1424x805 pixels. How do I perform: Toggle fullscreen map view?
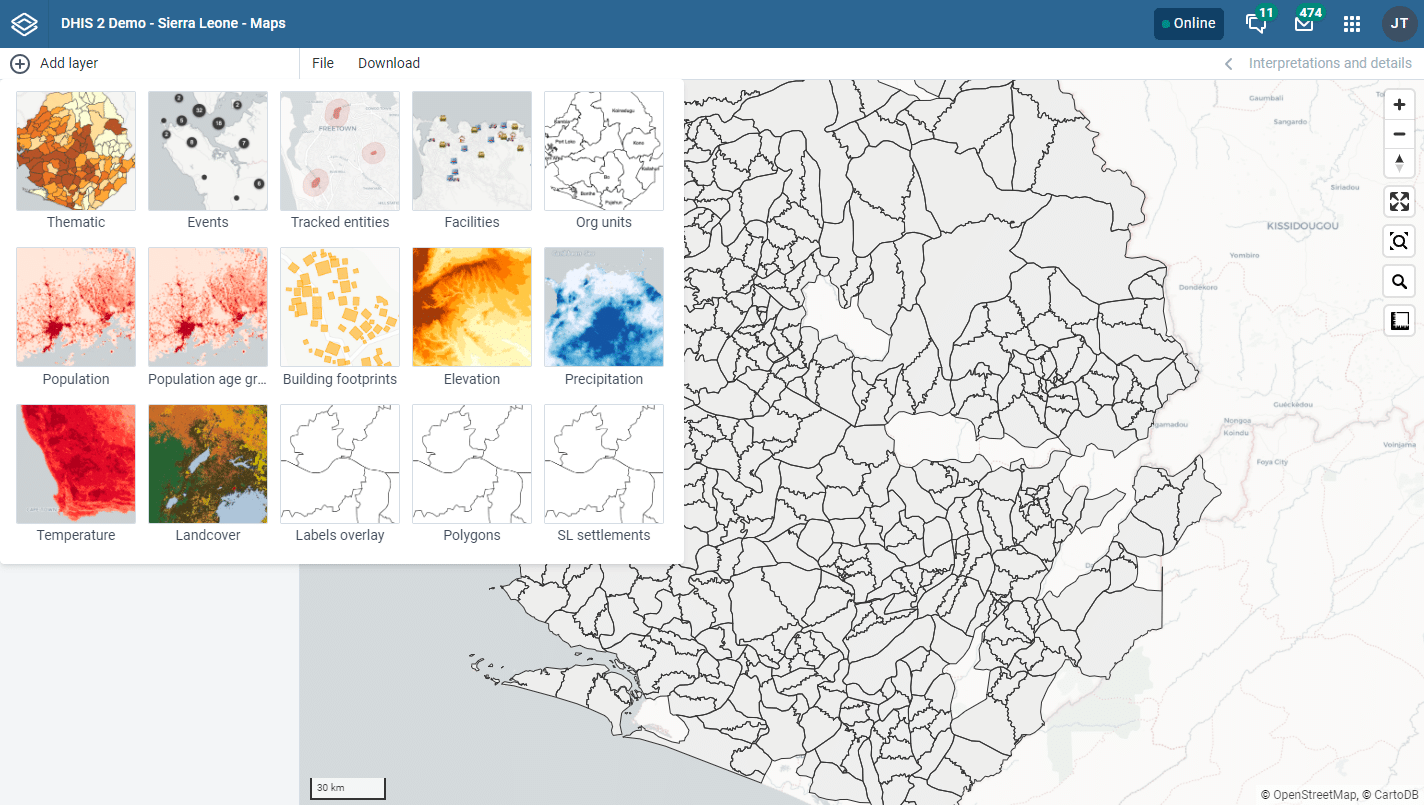click(x=1399, y=202)
